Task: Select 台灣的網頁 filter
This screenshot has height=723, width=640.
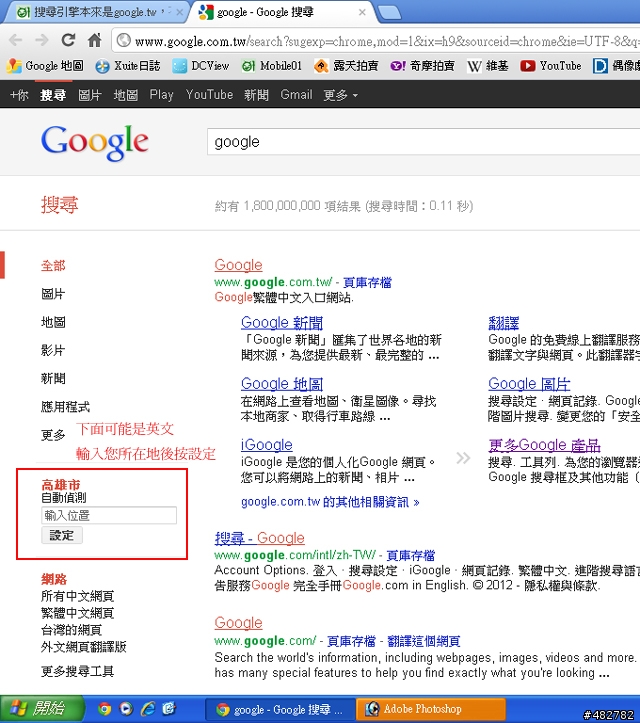Action: point(71,630)
